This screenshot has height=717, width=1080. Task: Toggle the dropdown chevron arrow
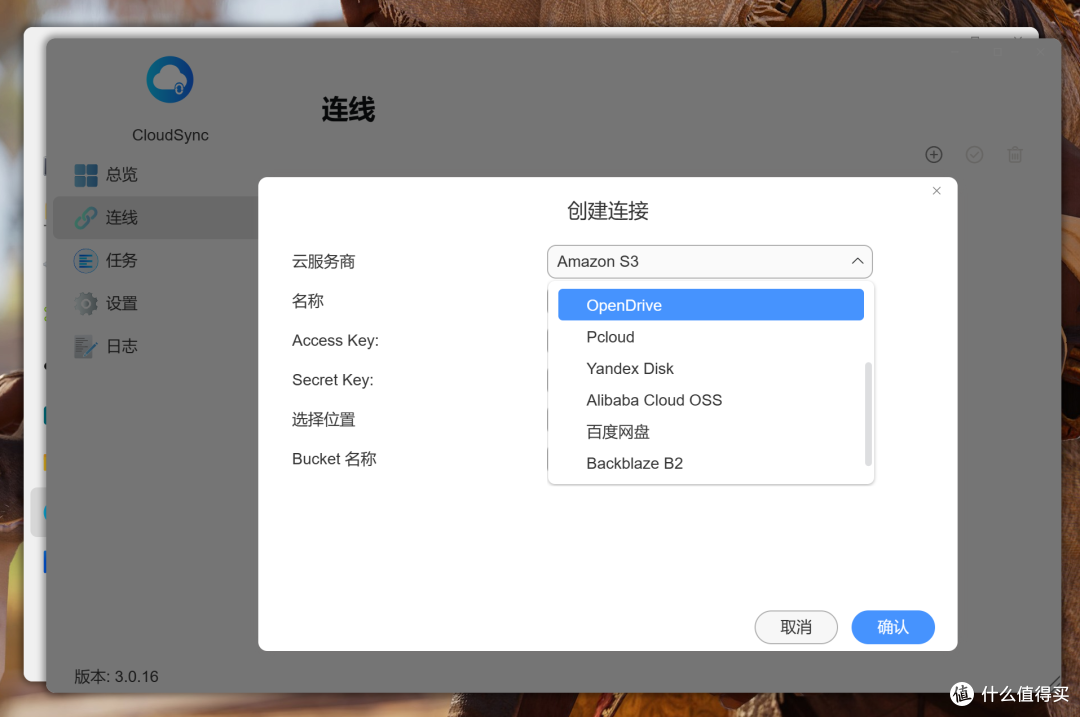(857, 262)
